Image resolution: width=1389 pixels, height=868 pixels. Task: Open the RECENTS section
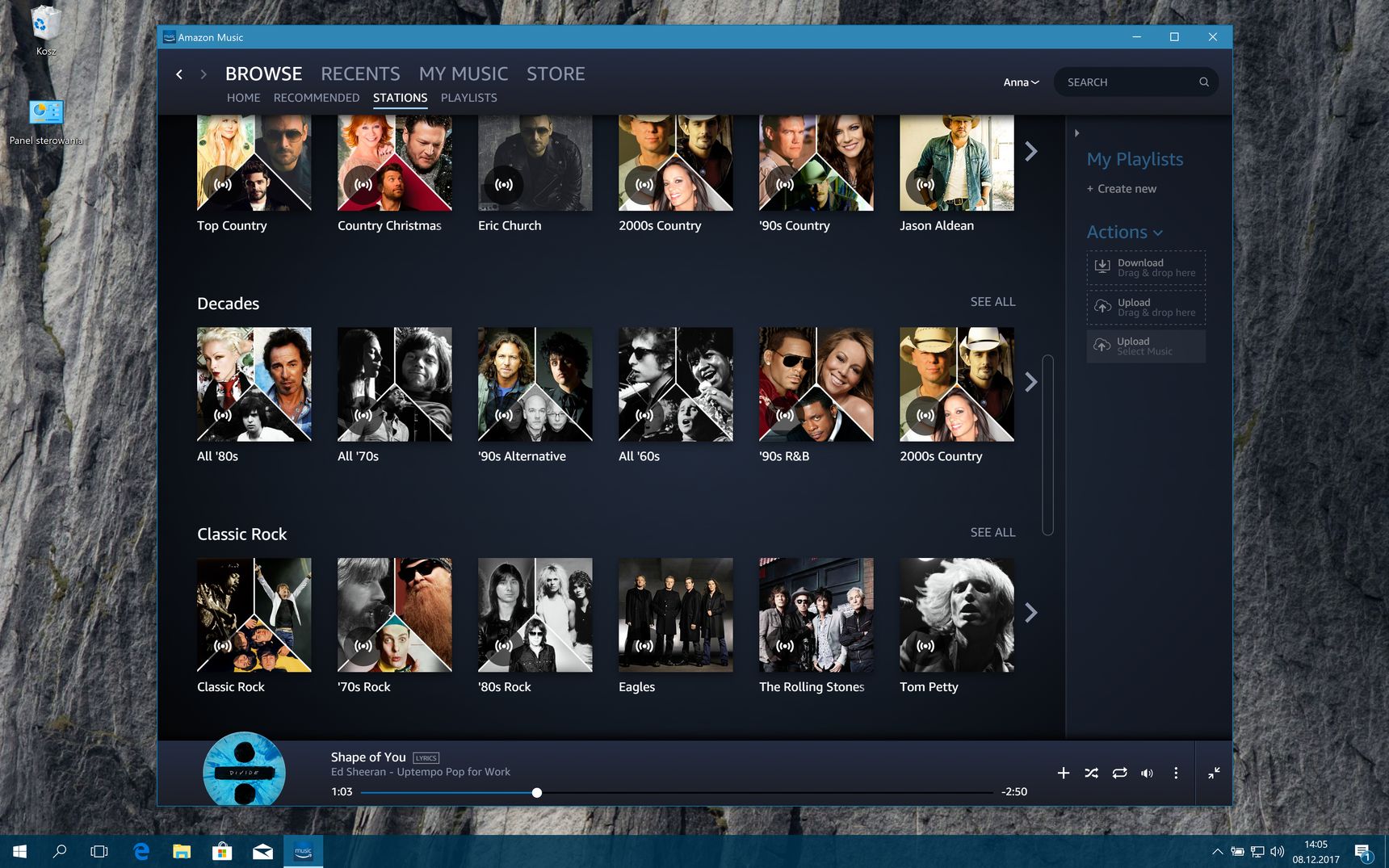point(360,74)
